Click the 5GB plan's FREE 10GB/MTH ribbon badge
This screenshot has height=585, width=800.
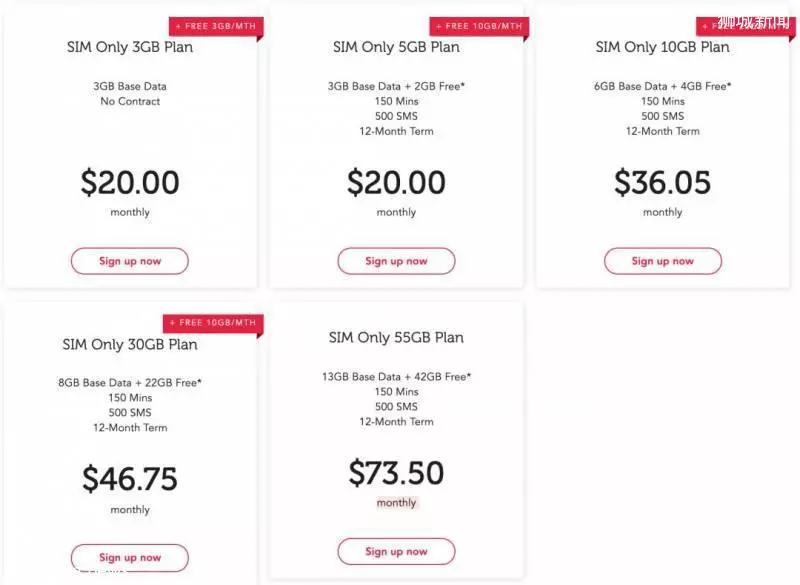480,27
